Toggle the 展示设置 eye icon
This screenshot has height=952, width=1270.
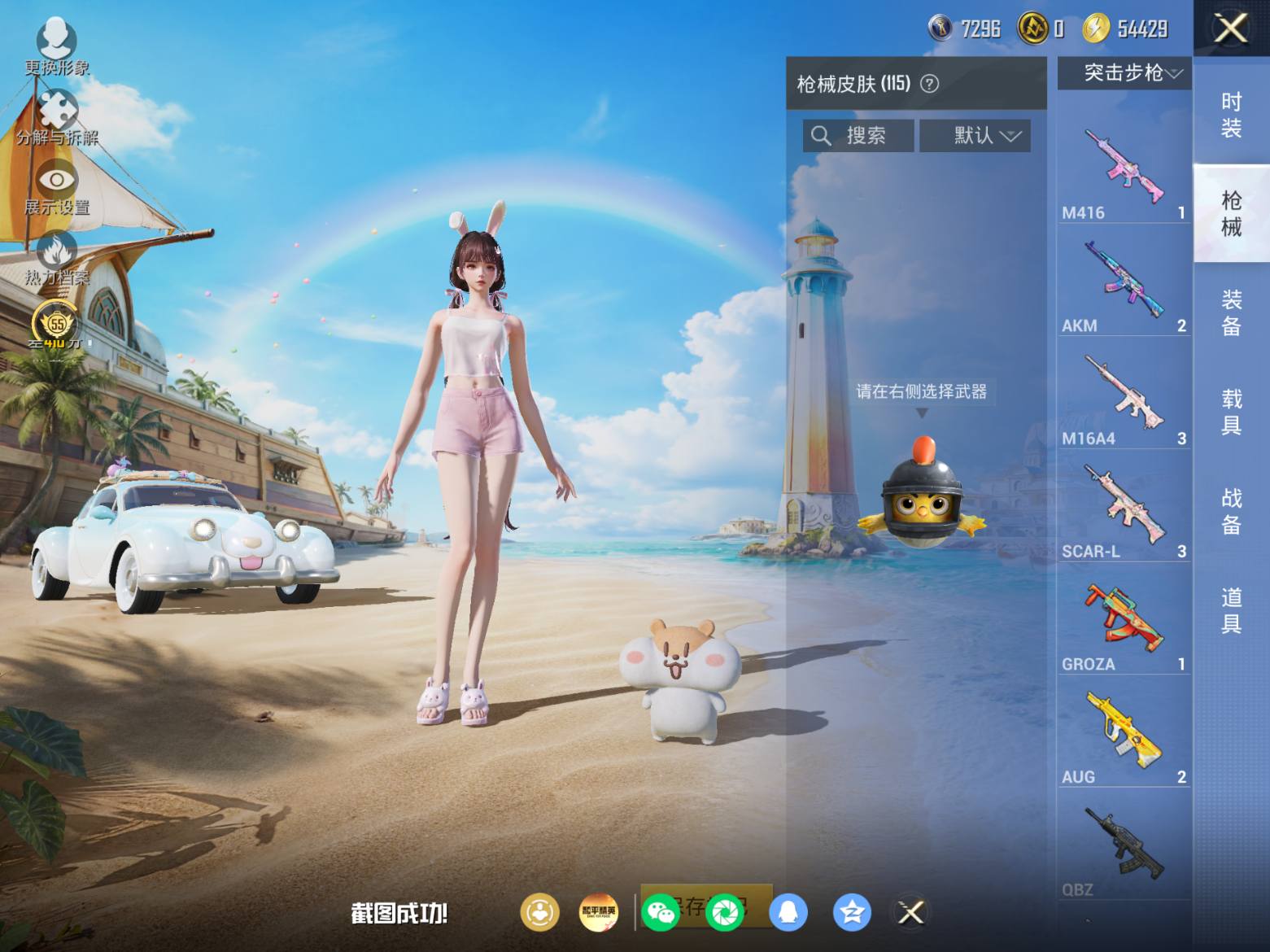click(x=57, y=188)
